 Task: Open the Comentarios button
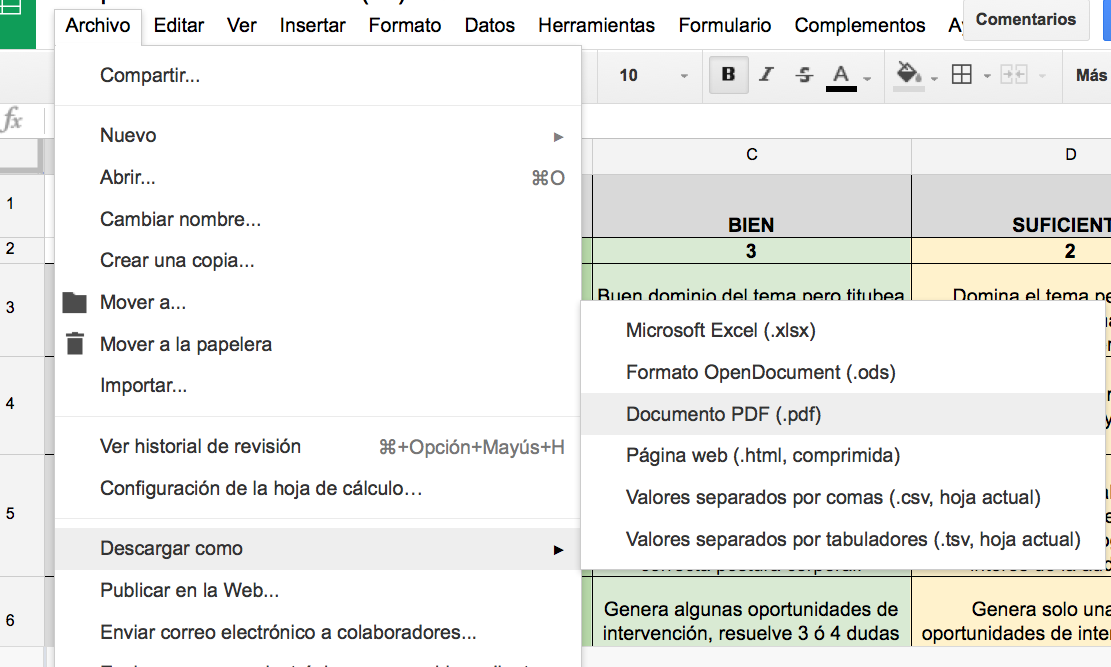[1025, 19]
